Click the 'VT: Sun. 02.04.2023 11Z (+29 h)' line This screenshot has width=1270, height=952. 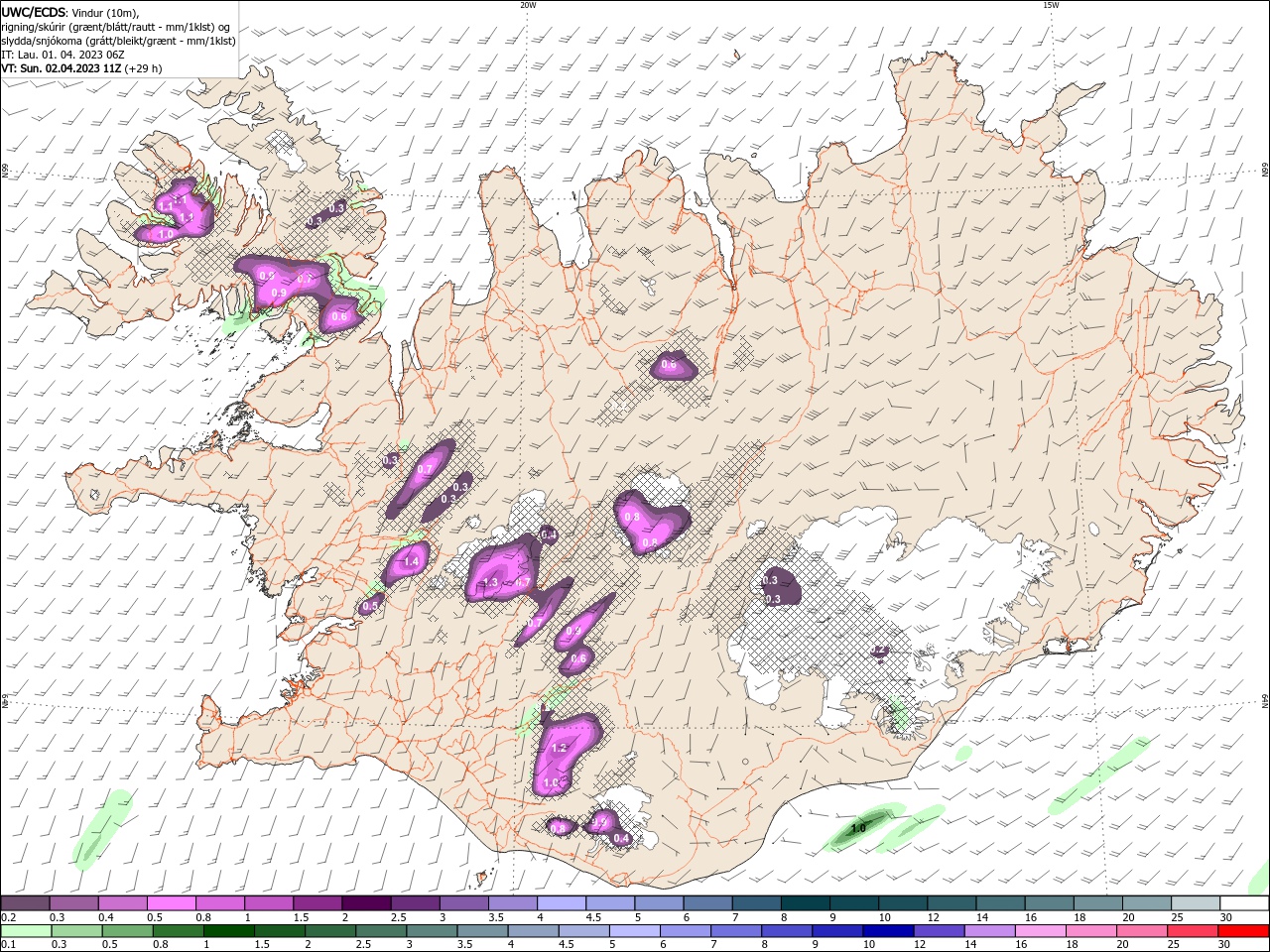81,68
